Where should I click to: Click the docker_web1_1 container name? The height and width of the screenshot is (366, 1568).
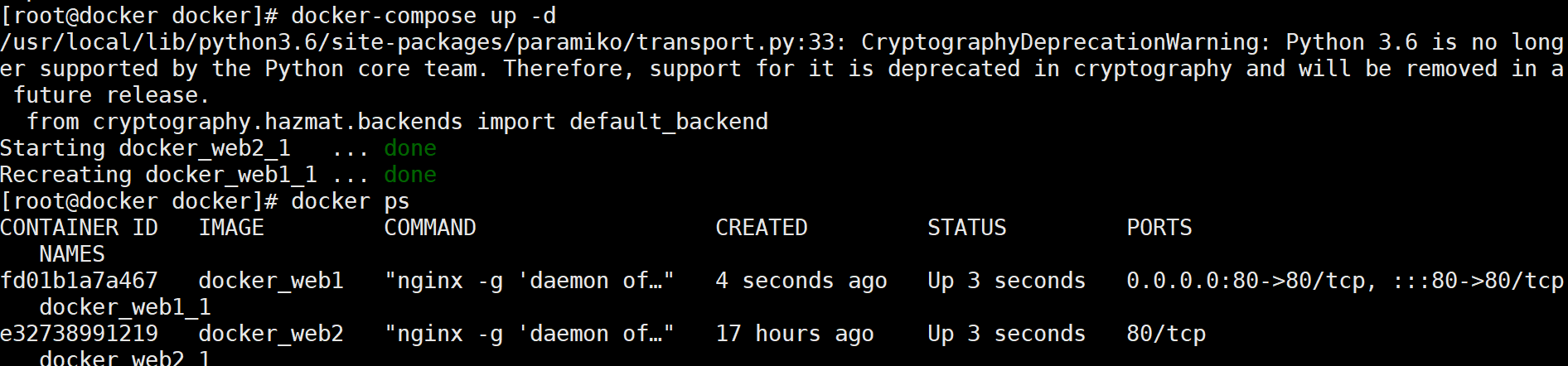point(125,307)
